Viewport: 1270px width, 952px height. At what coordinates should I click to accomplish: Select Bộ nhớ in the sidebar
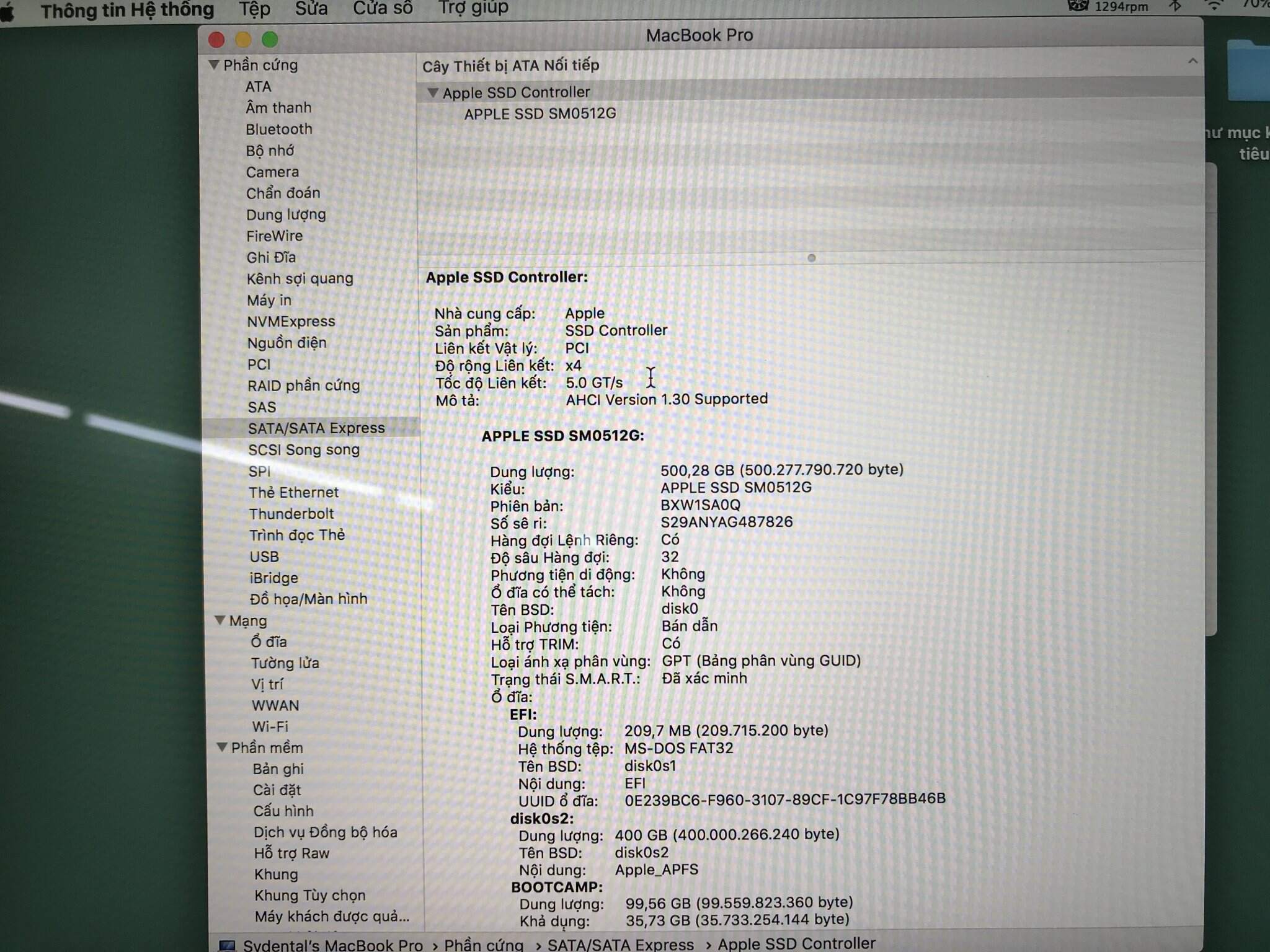tap(270, 151)
